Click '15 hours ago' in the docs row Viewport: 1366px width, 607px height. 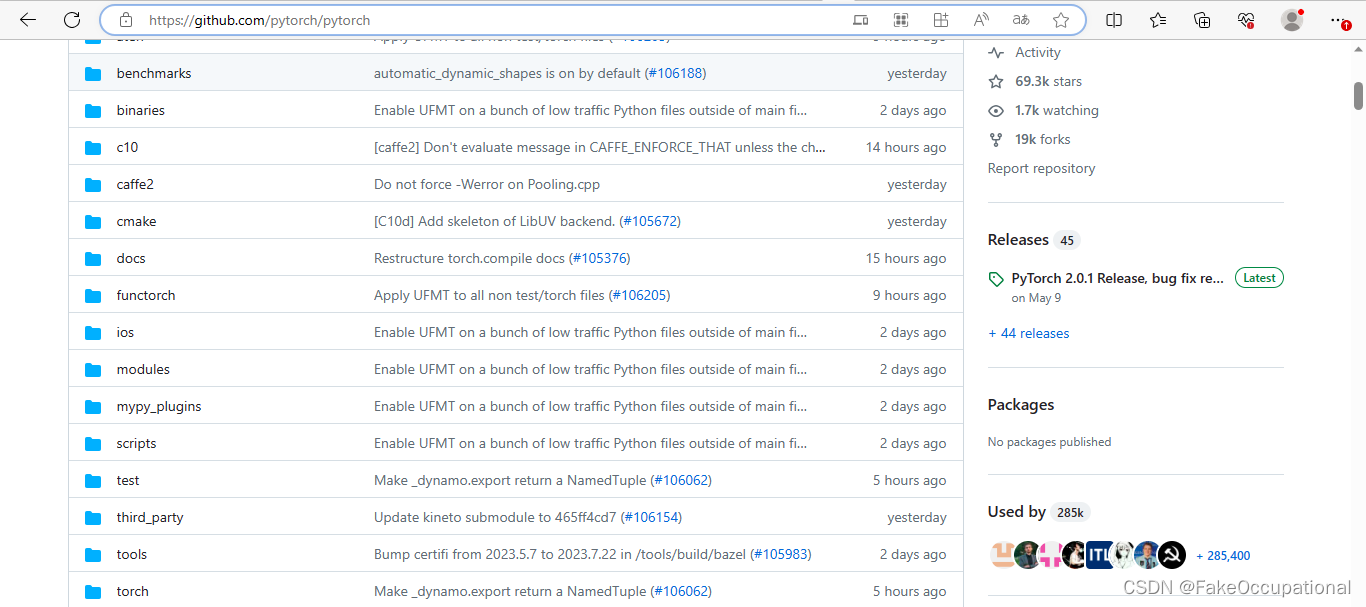pos(906,258)
